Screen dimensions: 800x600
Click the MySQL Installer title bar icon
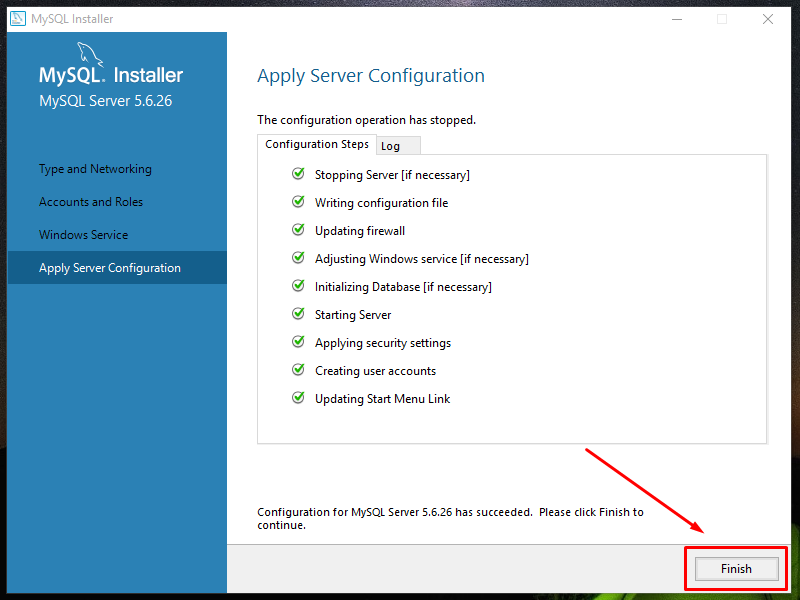pyautogui.click(x=17, y=18)
